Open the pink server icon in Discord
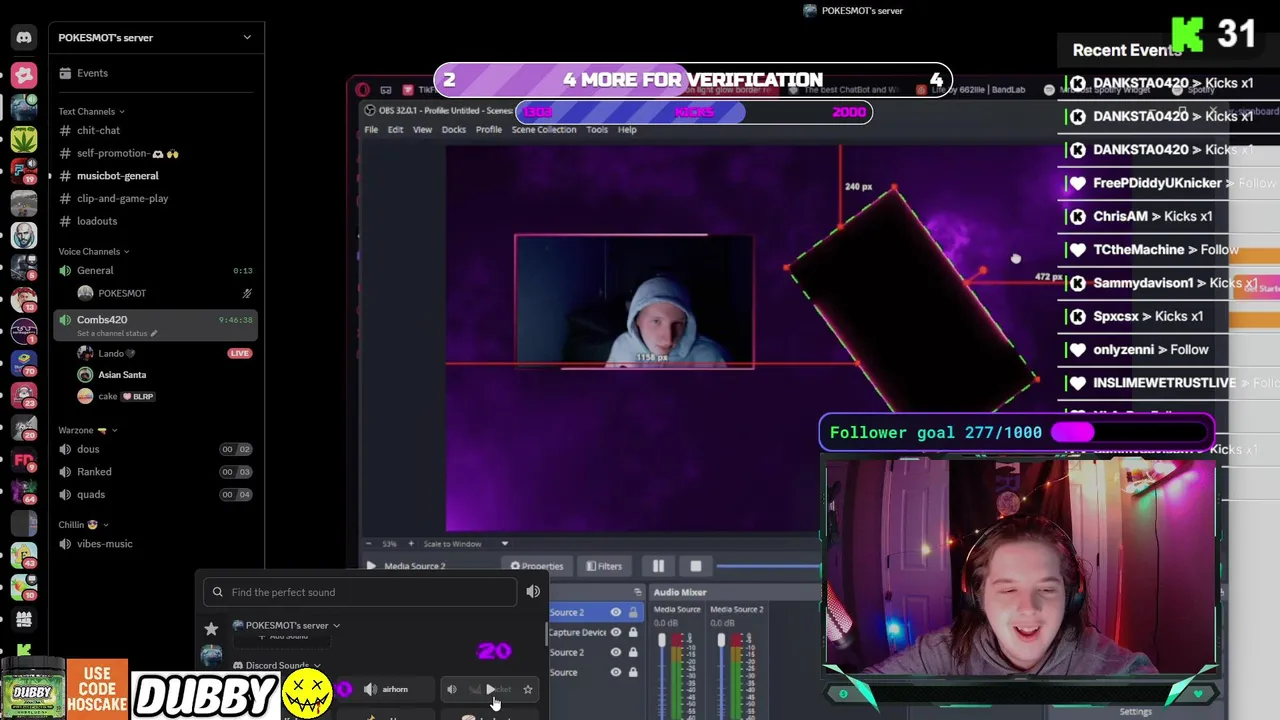Screen dimensions: 1280x720 pos(24,75)
